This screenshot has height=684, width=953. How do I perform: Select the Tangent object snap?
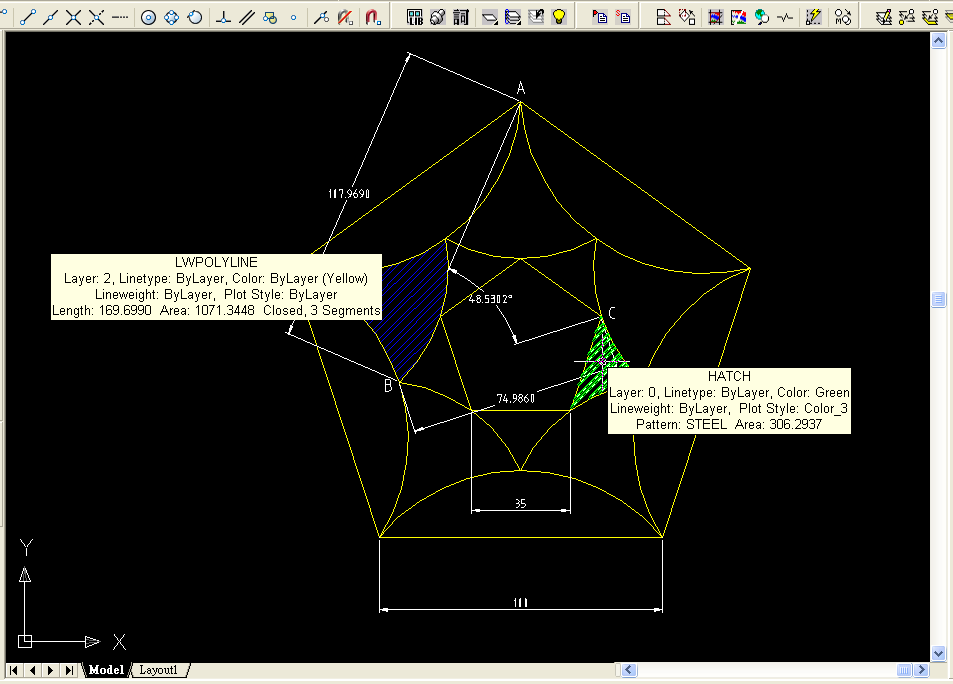[x=194, y=17]
